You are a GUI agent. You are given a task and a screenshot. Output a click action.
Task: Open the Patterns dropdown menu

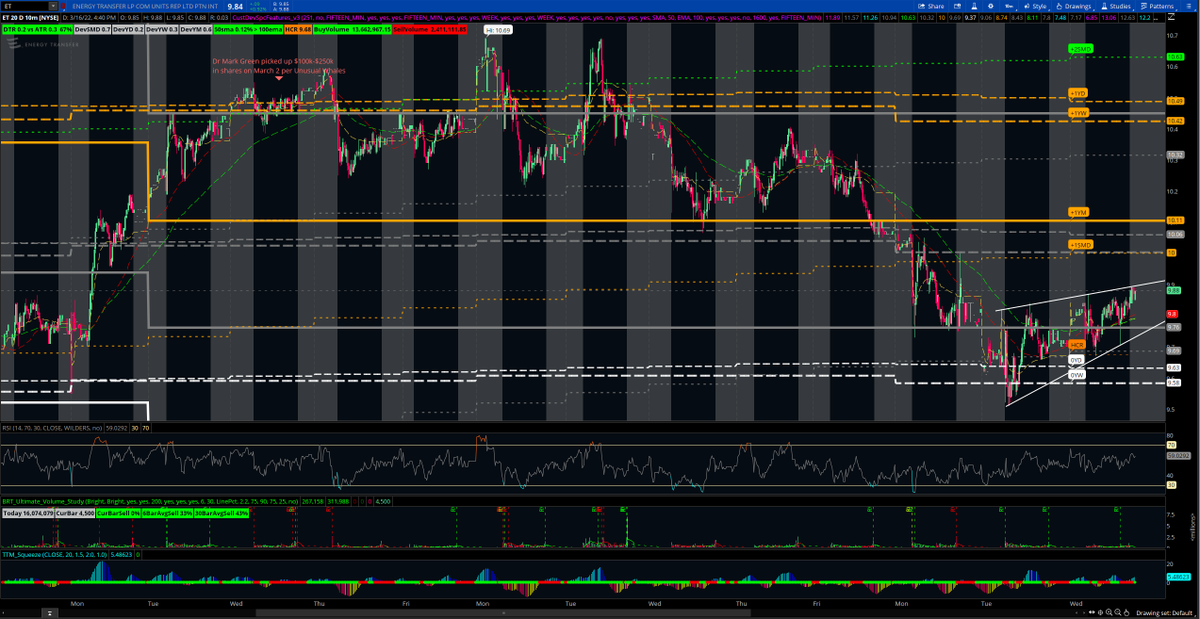pos(1156,6)
